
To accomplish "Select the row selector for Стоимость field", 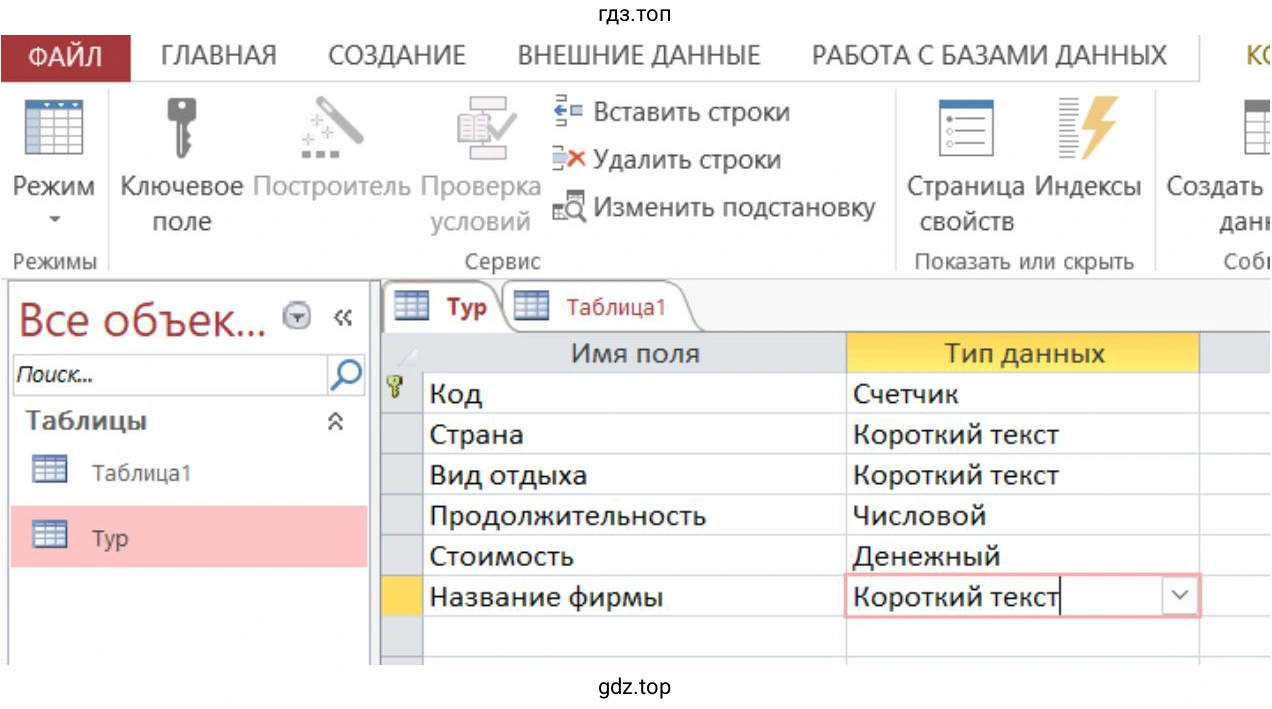I will tap(399, 556).
